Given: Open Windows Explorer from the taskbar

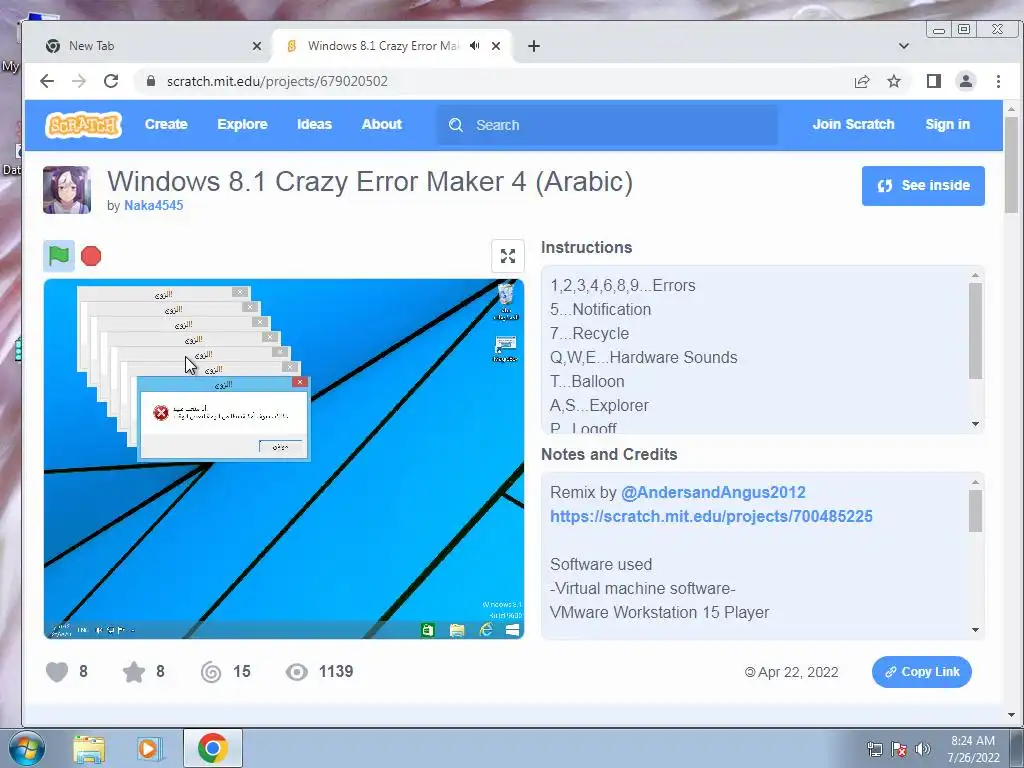Looking at the screenshot, I should pos(89,749).
